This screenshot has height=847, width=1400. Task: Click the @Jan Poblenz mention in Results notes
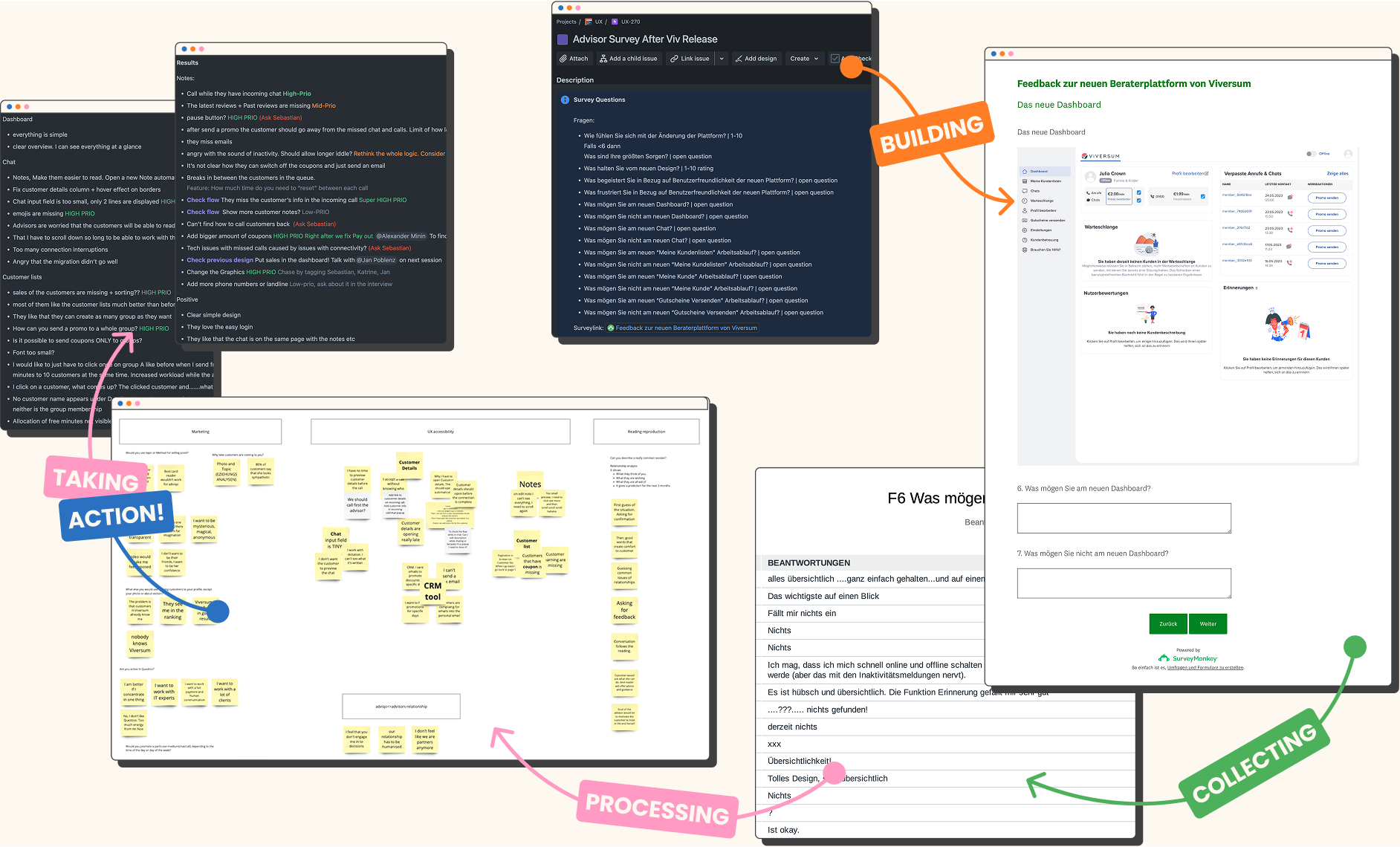point(376,260)
